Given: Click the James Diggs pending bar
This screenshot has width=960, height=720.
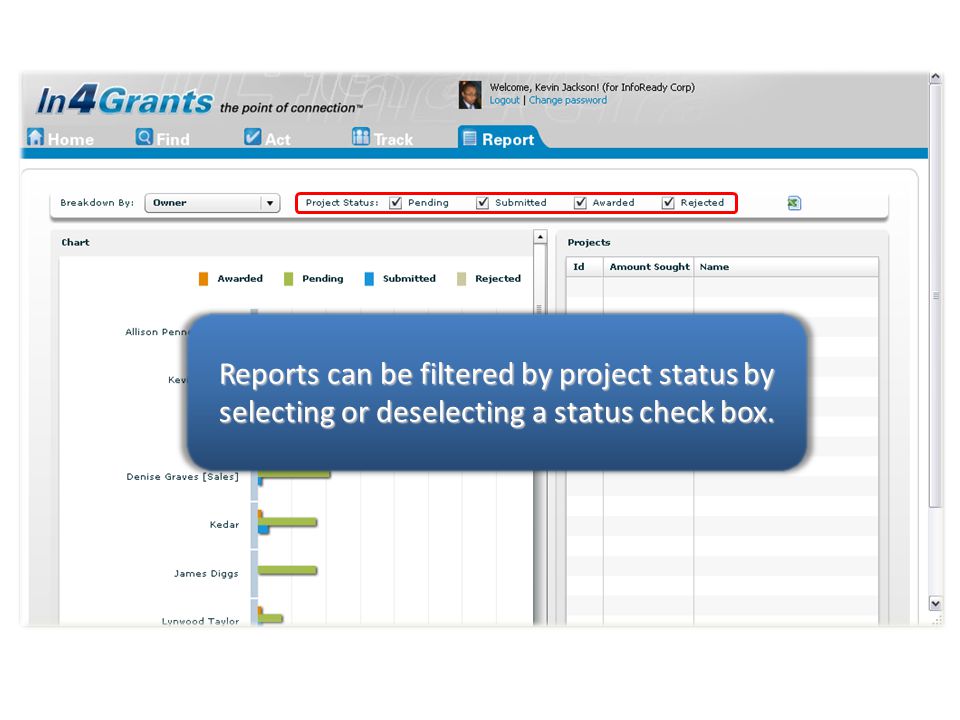Looking at the screenshot, I should (x=287, y=571).
